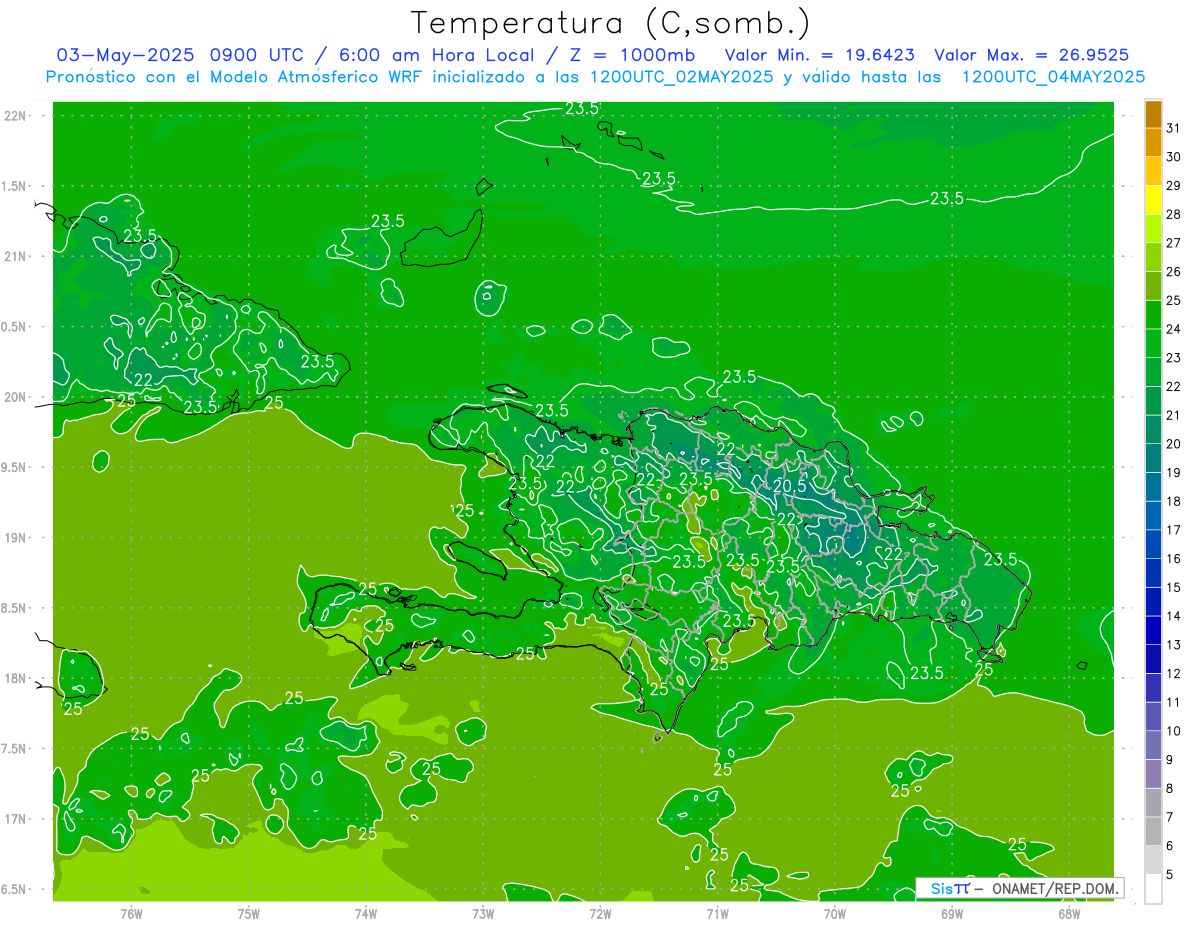
Task: Click the '11' label on the color scale
Action: (x=1173, y=702)
